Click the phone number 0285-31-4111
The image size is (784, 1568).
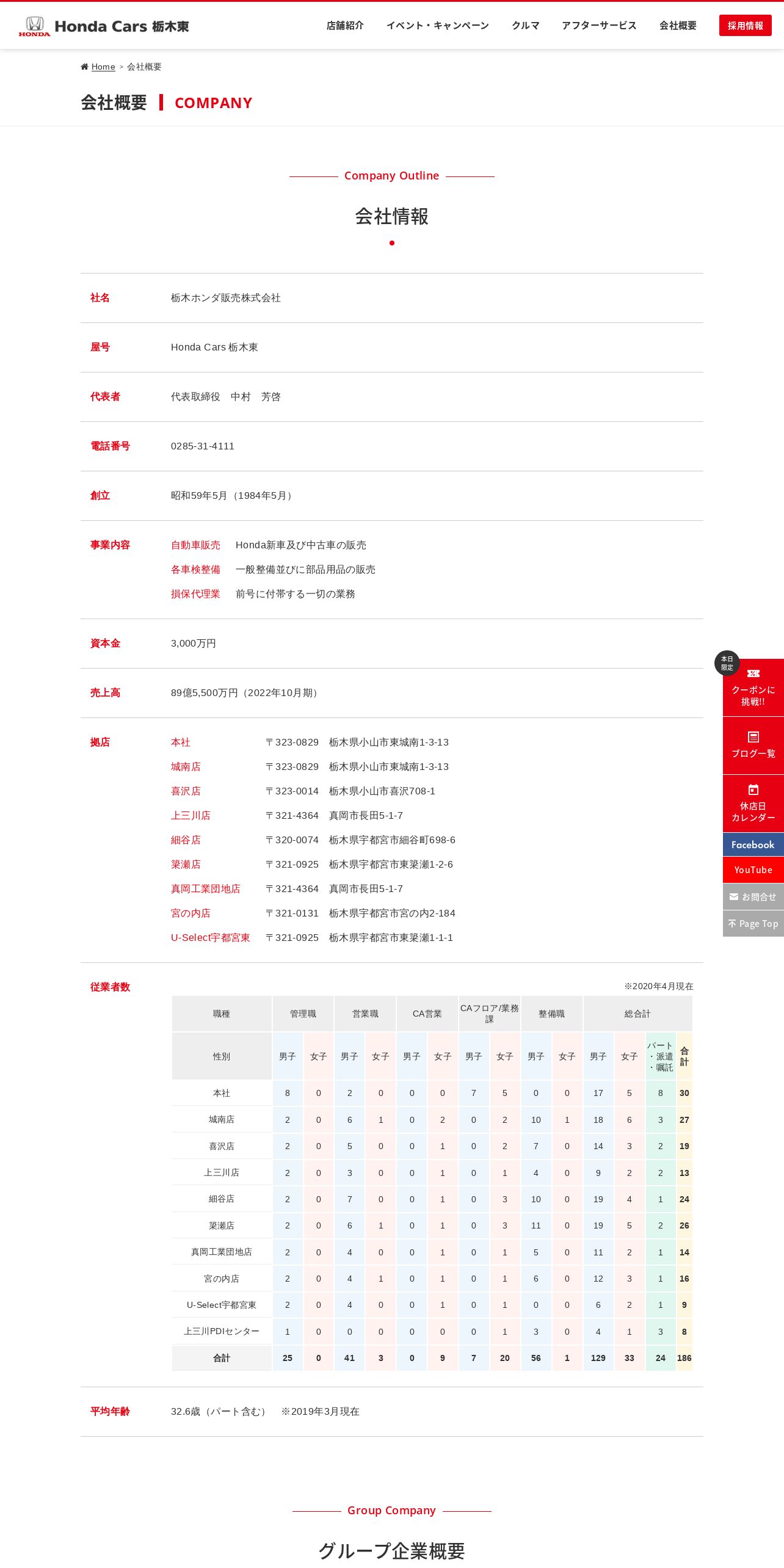[203, 446]
